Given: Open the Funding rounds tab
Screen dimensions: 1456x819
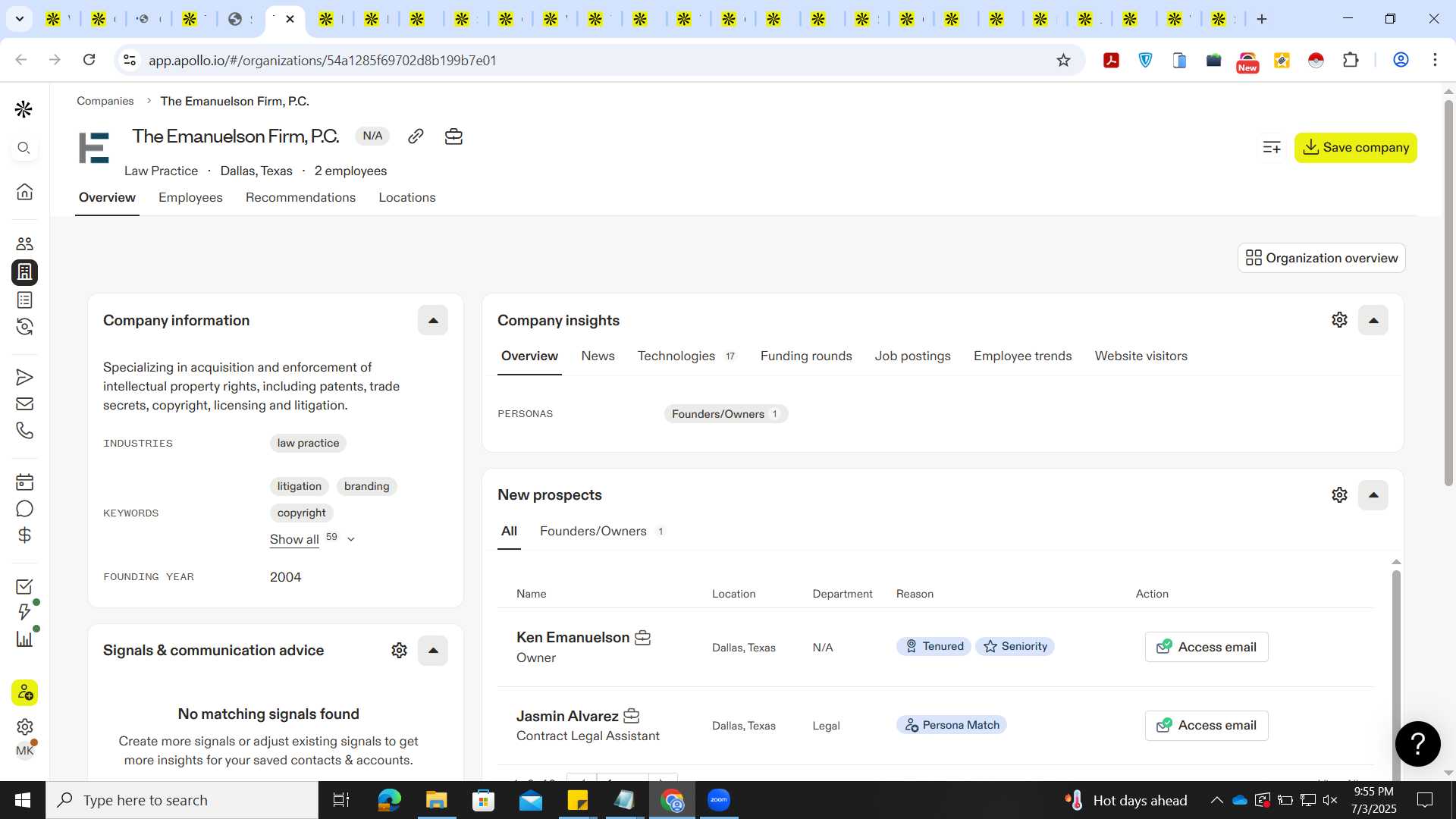Looking at the screenshot, I should tap(806, 356).
